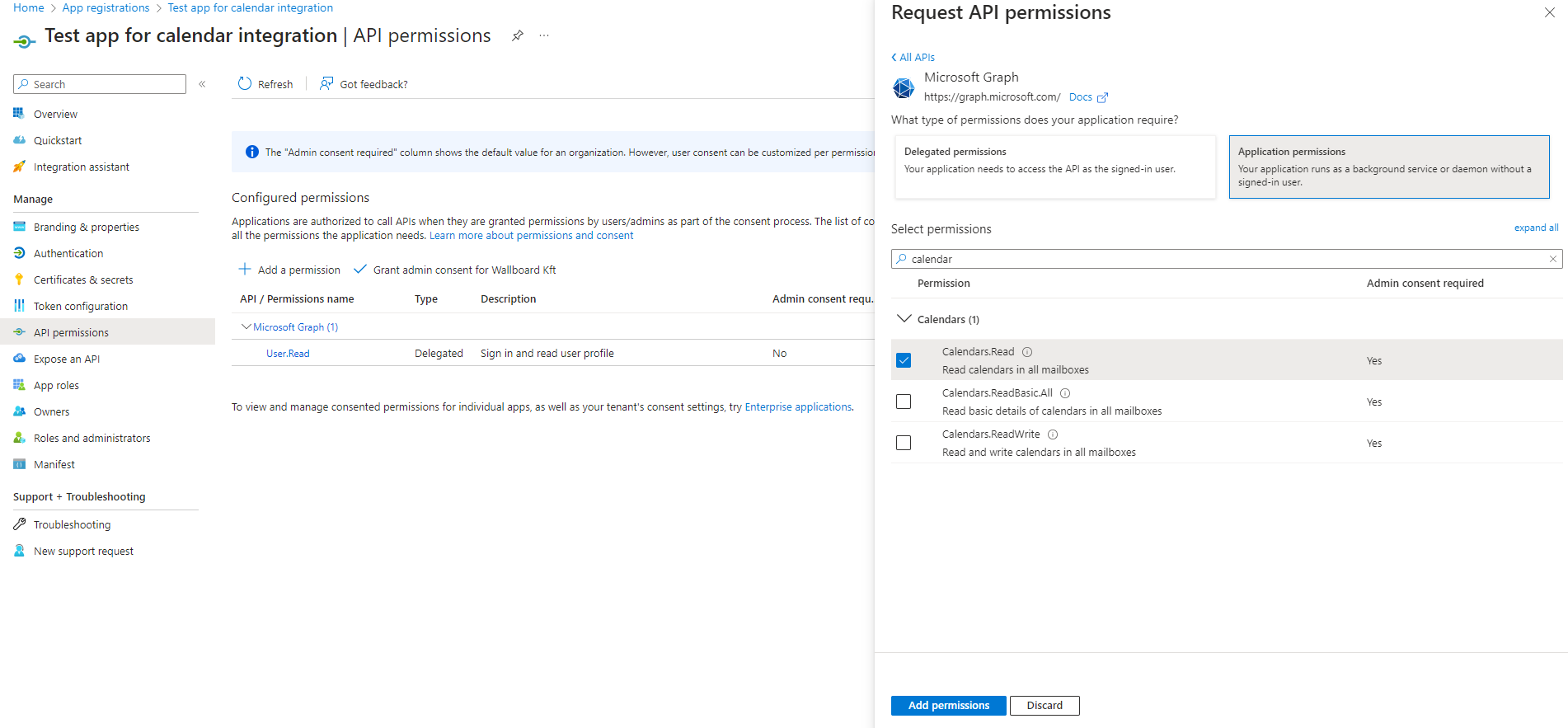The height and width of the screenshot is (728, 1568).
Task: Click the API permissions sidebar icon
Action: click(x=19, y=332)
